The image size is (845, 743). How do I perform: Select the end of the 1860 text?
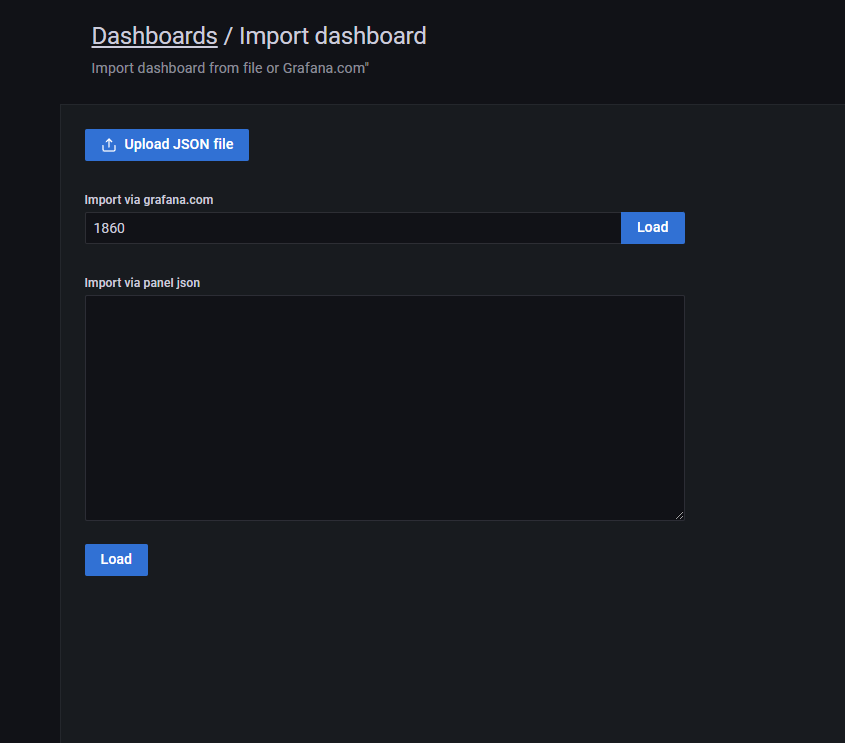126,228
